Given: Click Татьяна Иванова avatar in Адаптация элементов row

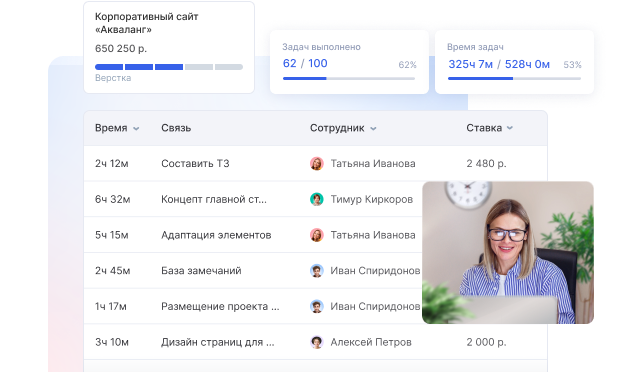Looking at the screenshot, I should pos(316,235).
